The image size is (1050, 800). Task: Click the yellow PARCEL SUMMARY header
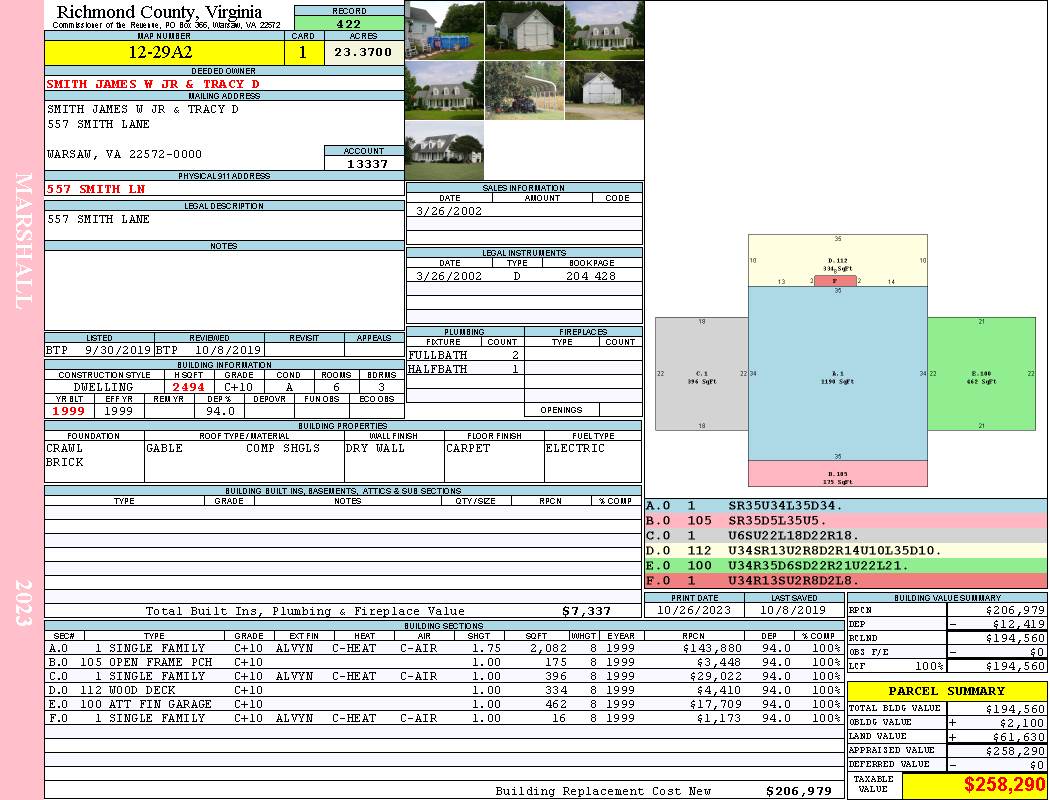[947, 691]
